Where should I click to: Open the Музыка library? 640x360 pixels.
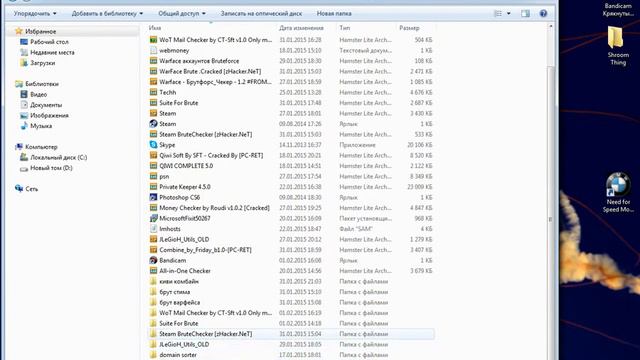click(x=41, y=126)
